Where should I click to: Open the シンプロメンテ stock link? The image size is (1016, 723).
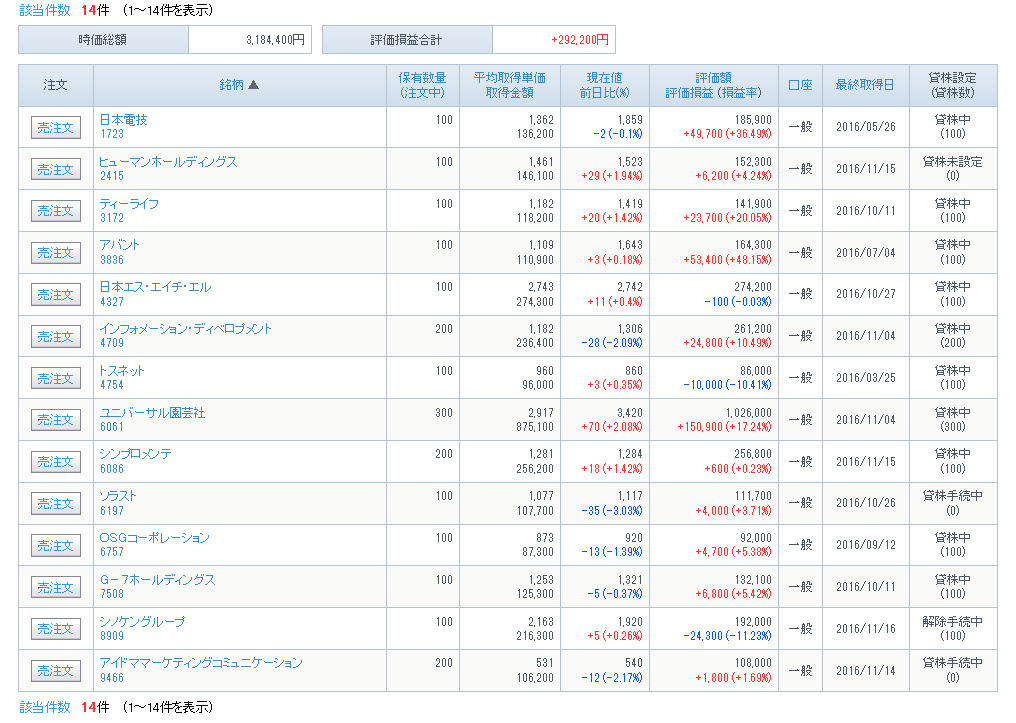[135, 454]
